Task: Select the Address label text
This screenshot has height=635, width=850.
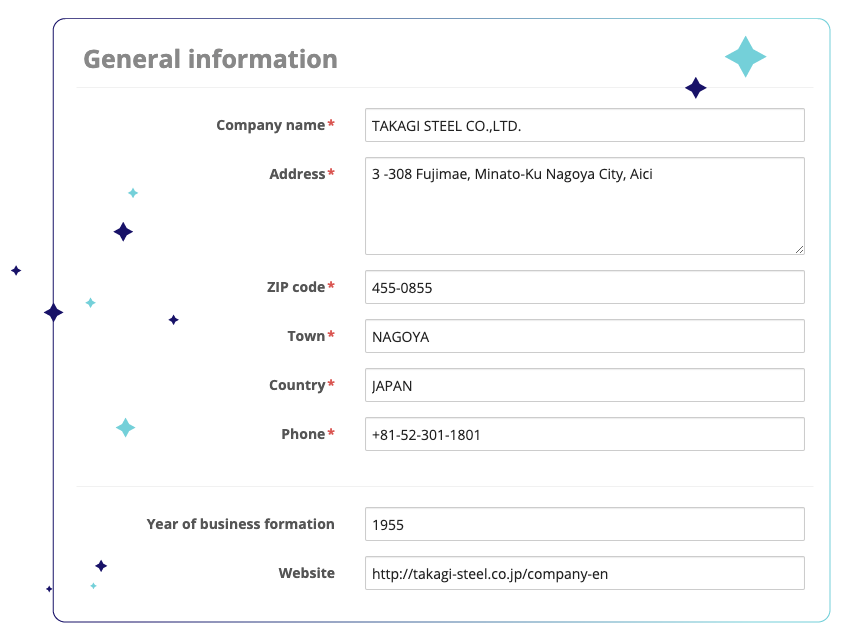Action: click(x=297, y=174)
